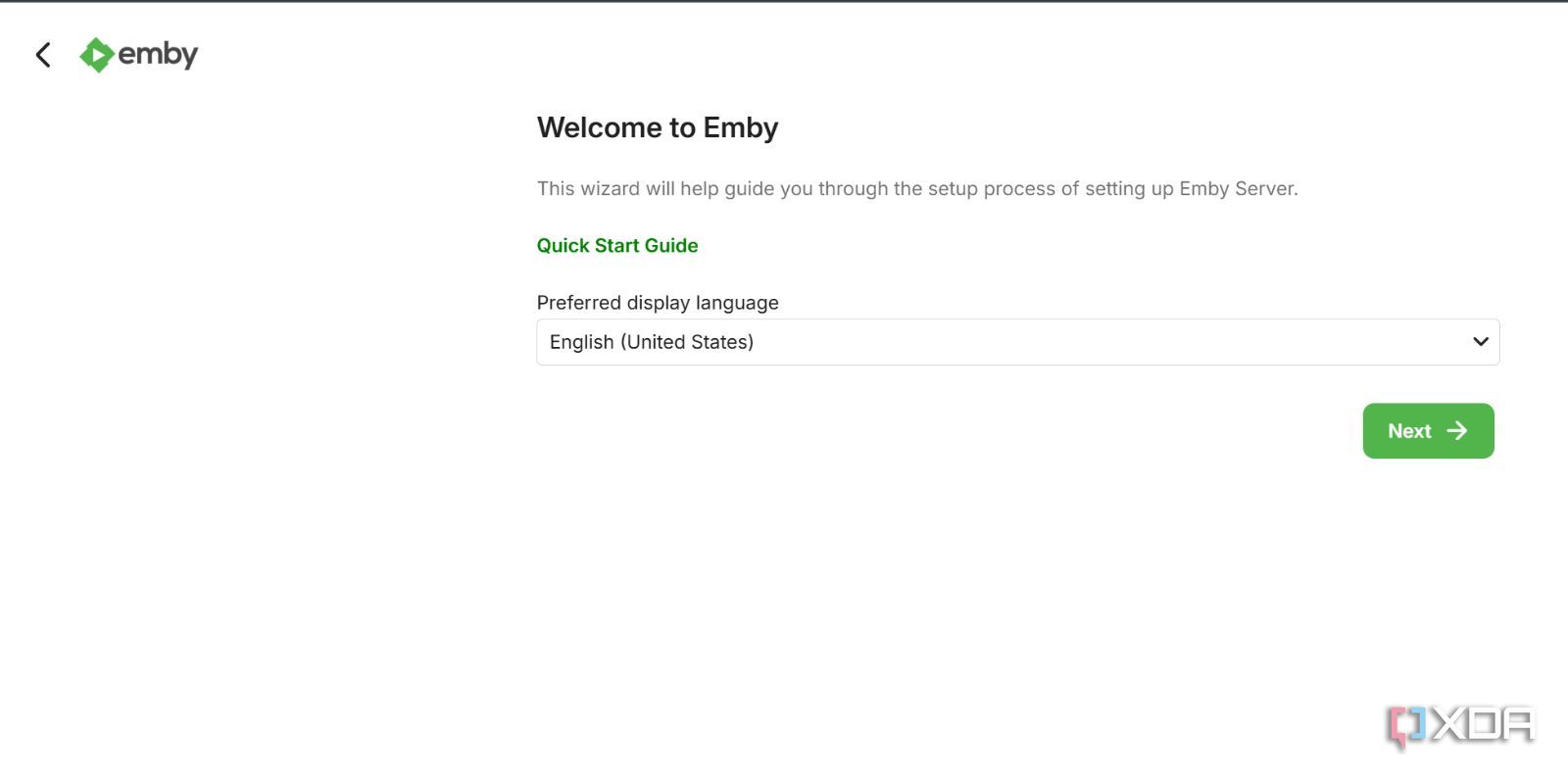Open the Preferred display language dropdown
The image size is (1568, 784).
[x=1017, y=342]
